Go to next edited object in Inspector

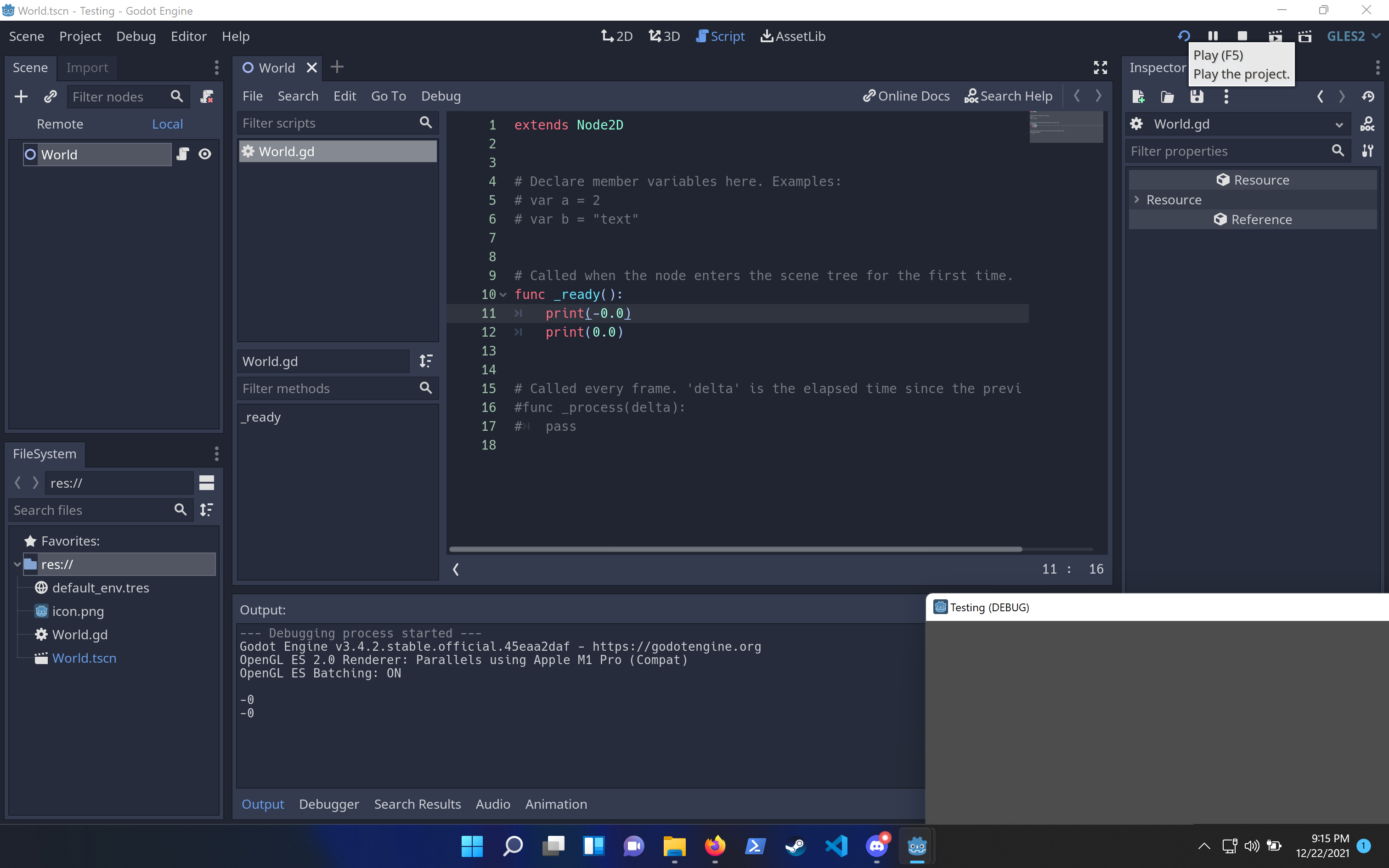click(1342, 96)
